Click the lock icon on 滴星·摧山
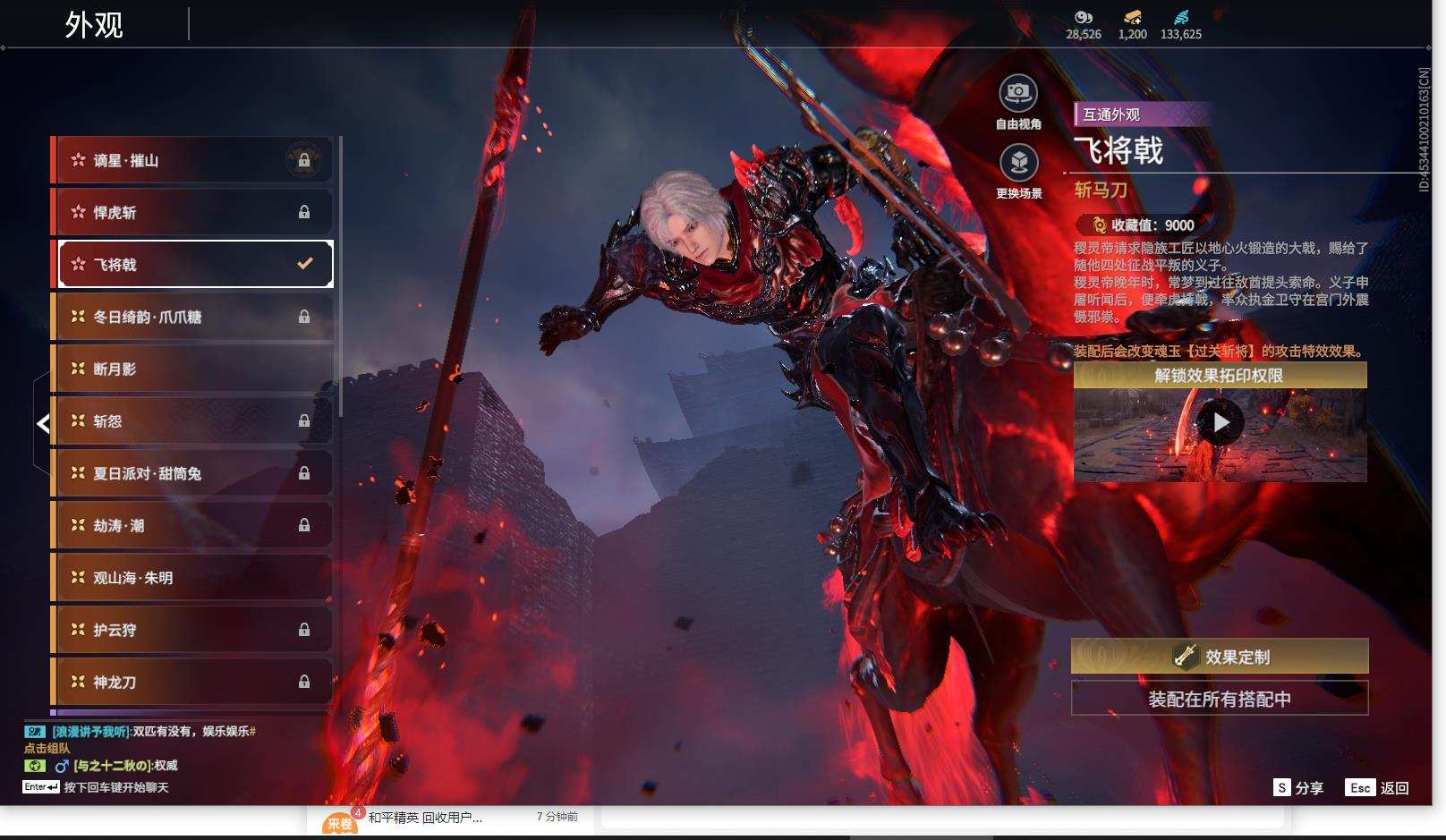 [x=304, y=160]
